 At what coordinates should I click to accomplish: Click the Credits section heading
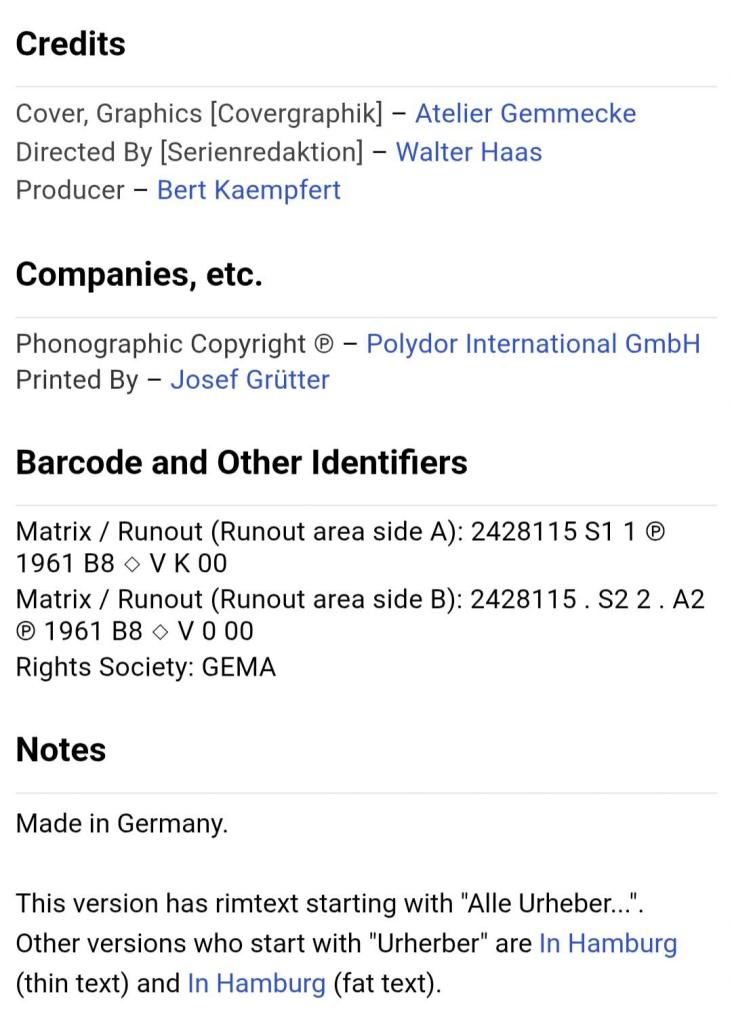[x=71, y=44]
